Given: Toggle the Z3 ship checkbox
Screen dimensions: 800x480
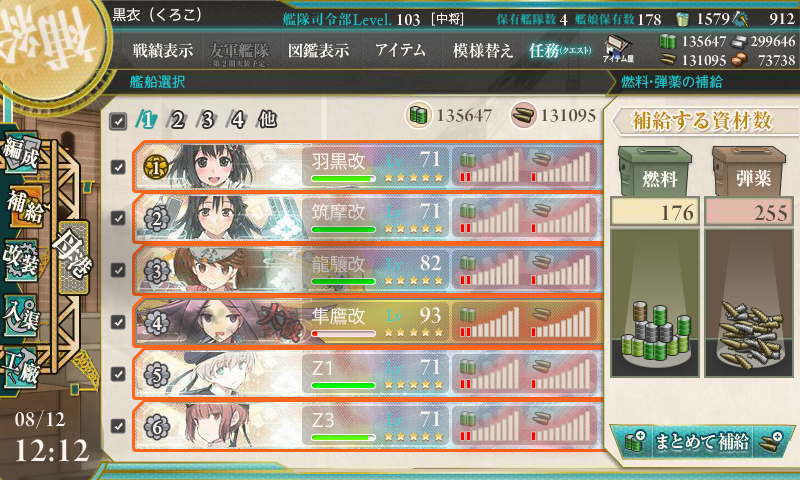Looking at the screenshot, I should pyautogui.click(x=118, y=425).
